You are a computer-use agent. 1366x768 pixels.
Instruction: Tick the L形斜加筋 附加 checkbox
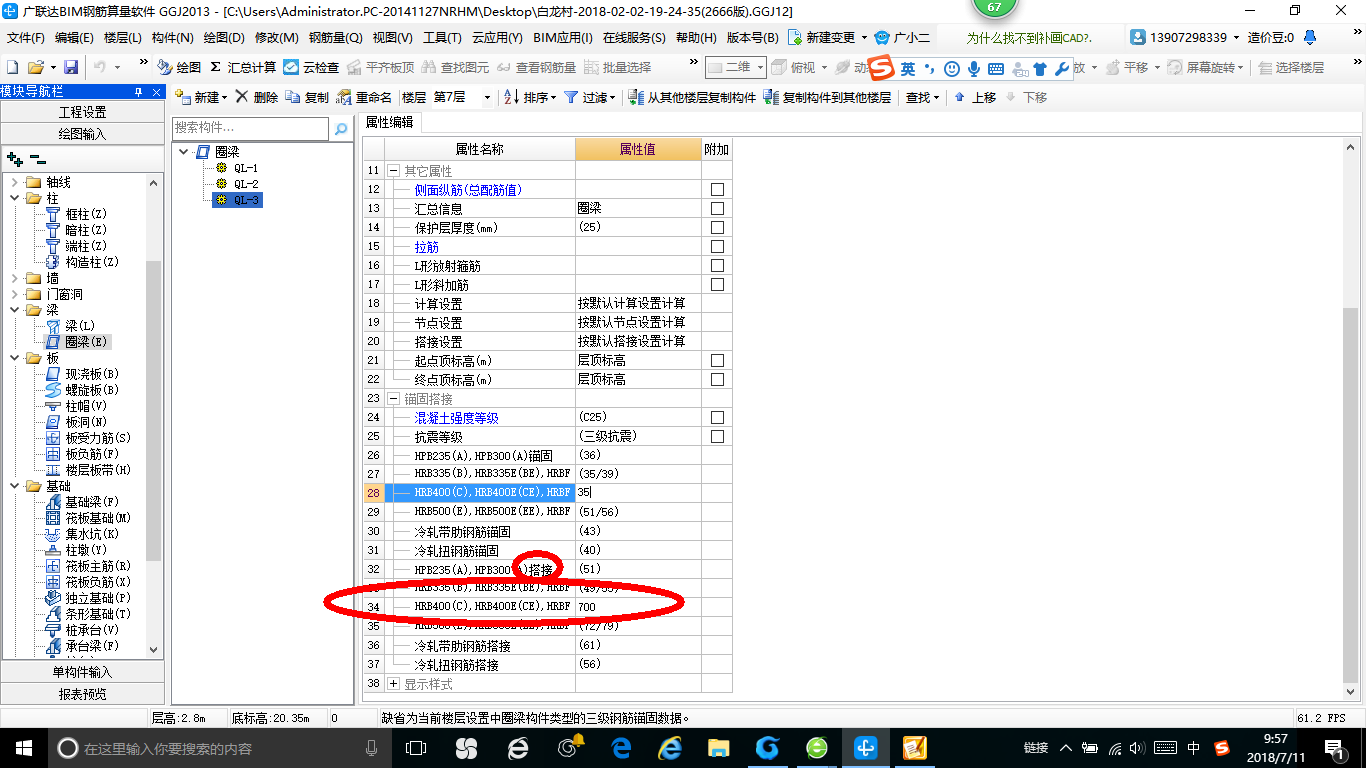pos(717,284)
